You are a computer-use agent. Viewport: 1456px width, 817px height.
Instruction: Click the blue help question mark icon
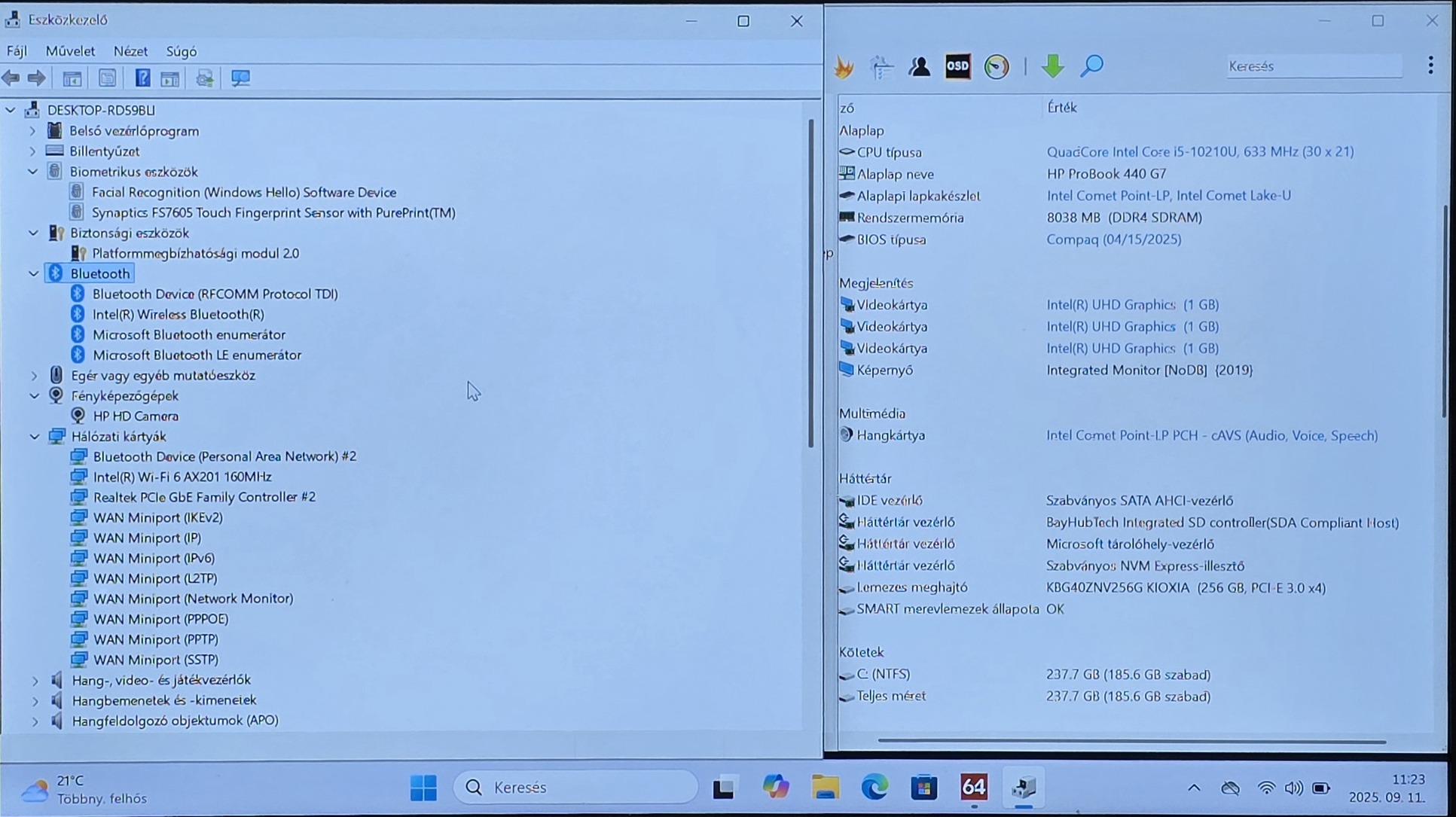click(142, 78)
